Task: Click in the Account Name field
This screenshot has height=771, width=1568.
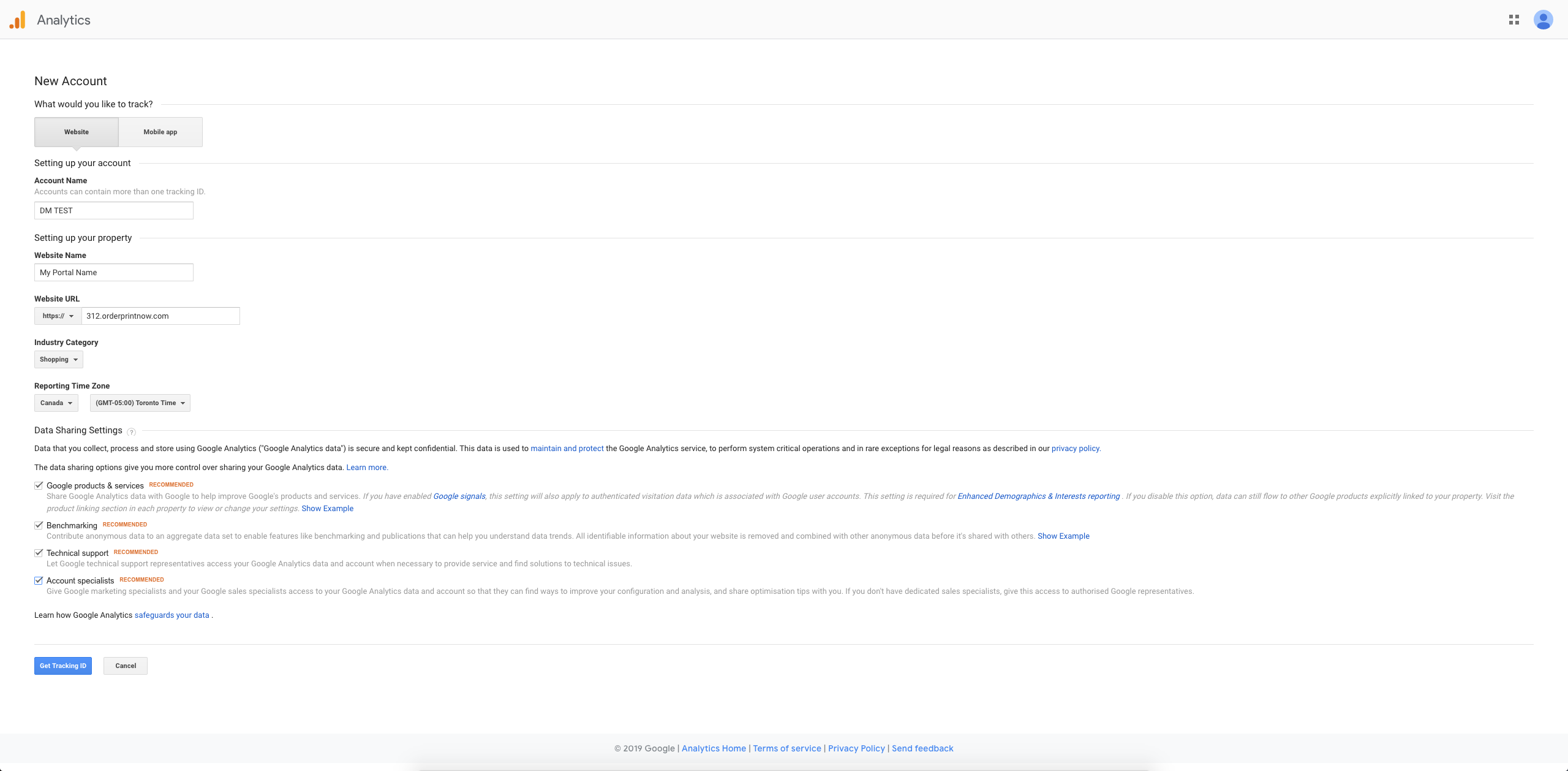Action: pos(113,211)
